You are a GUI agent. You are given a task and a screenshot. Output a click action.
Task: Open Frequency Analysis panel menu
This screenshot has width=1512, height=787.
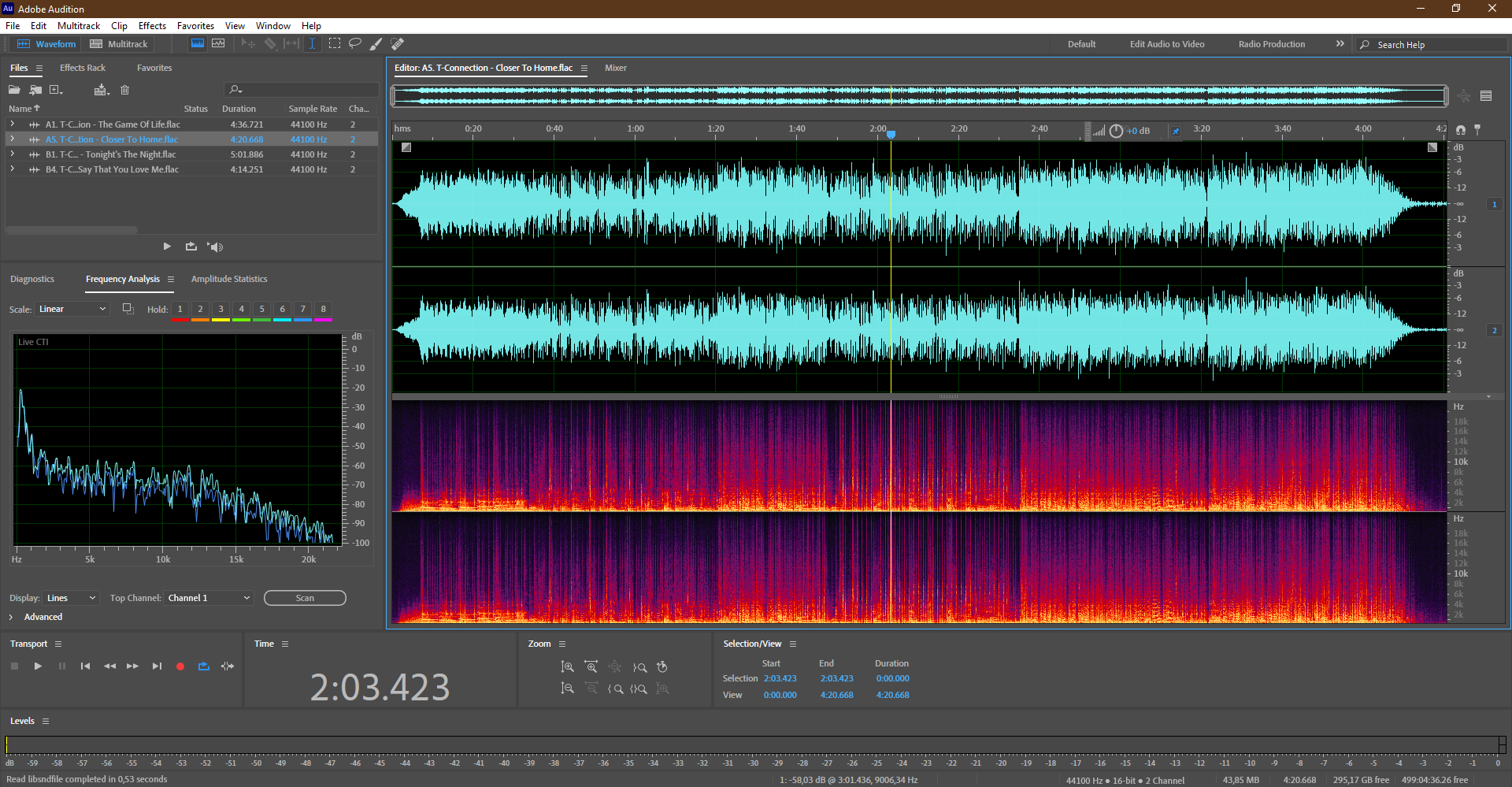(170, 279)
